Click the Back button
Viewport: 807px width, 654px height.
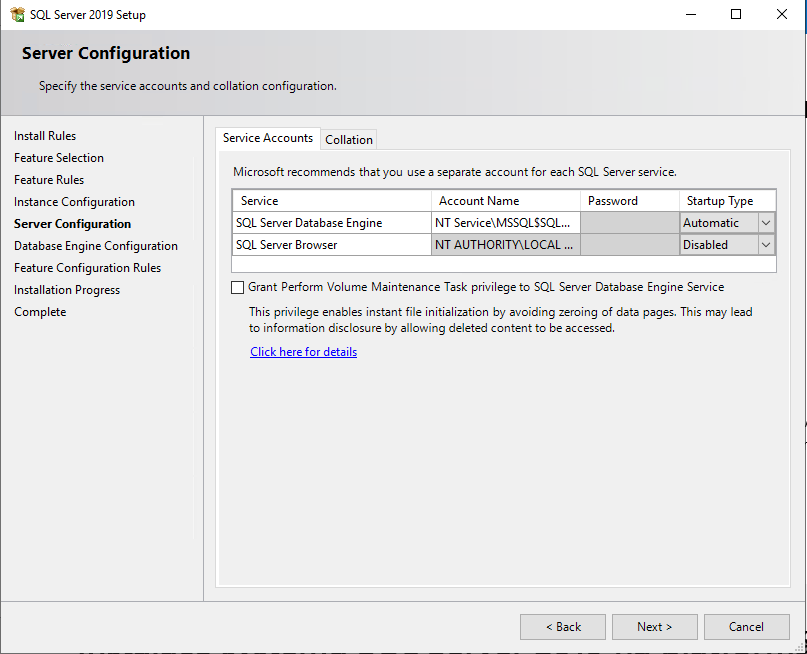[x=563, y=627]
